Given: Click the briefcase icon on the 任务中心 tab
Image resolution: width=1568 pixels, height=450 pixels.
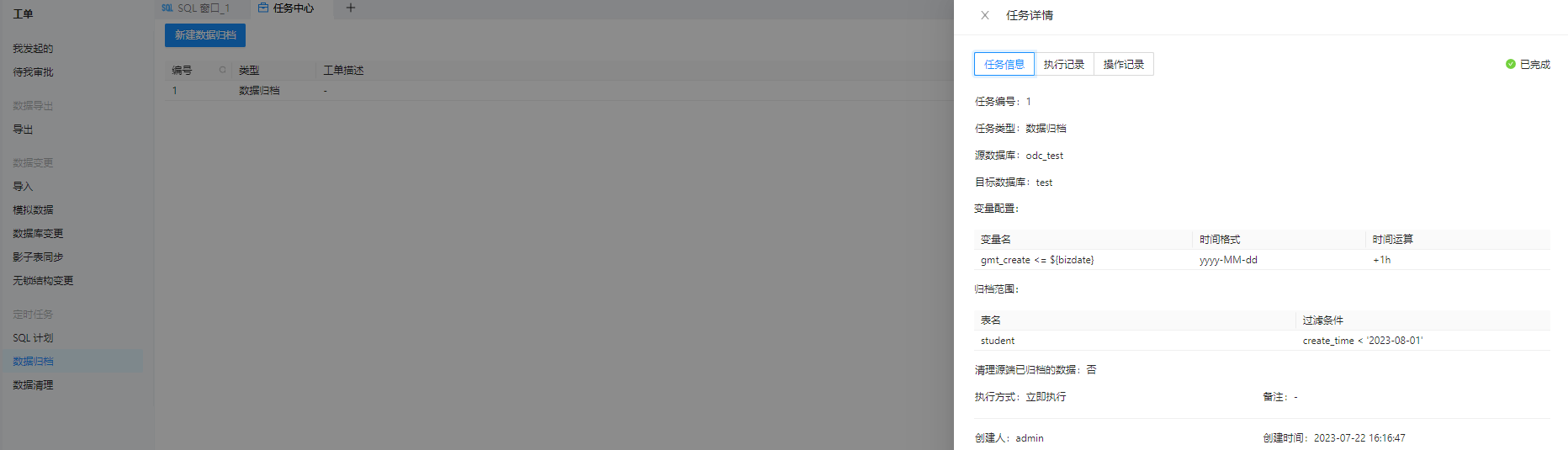Looking at the screenshot, I should point(263,8).
